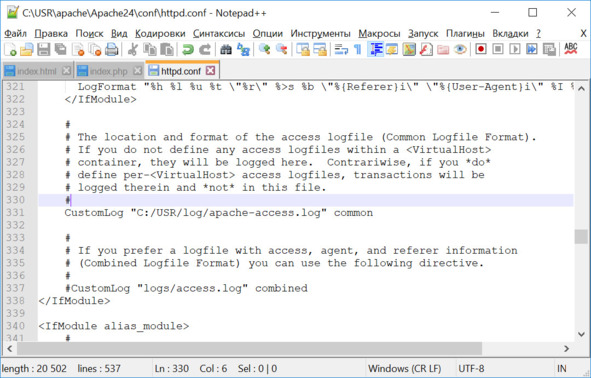
Task: Toggle the indent guide icon
Action: (375, 49)
